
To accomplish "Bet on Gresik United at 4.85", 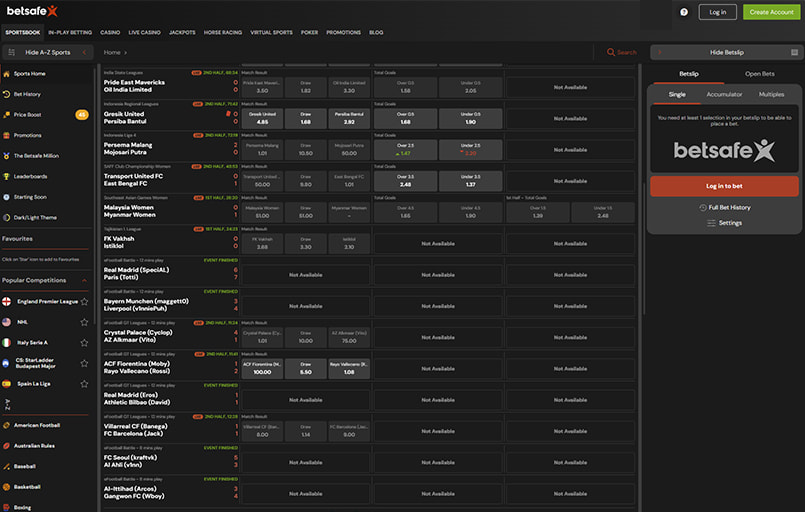I will [x=262, y=119].
